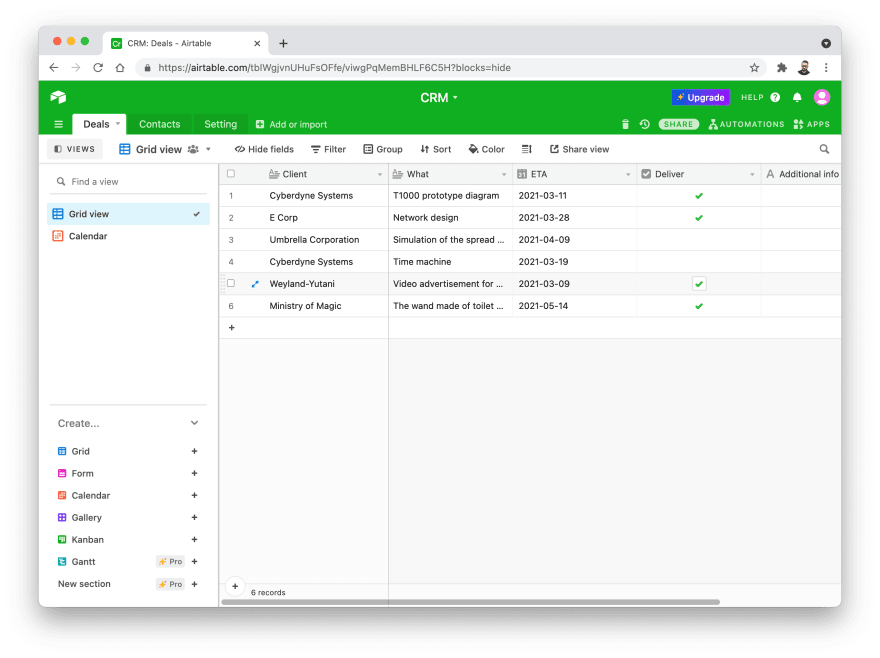Click the SHARE button

679,124
